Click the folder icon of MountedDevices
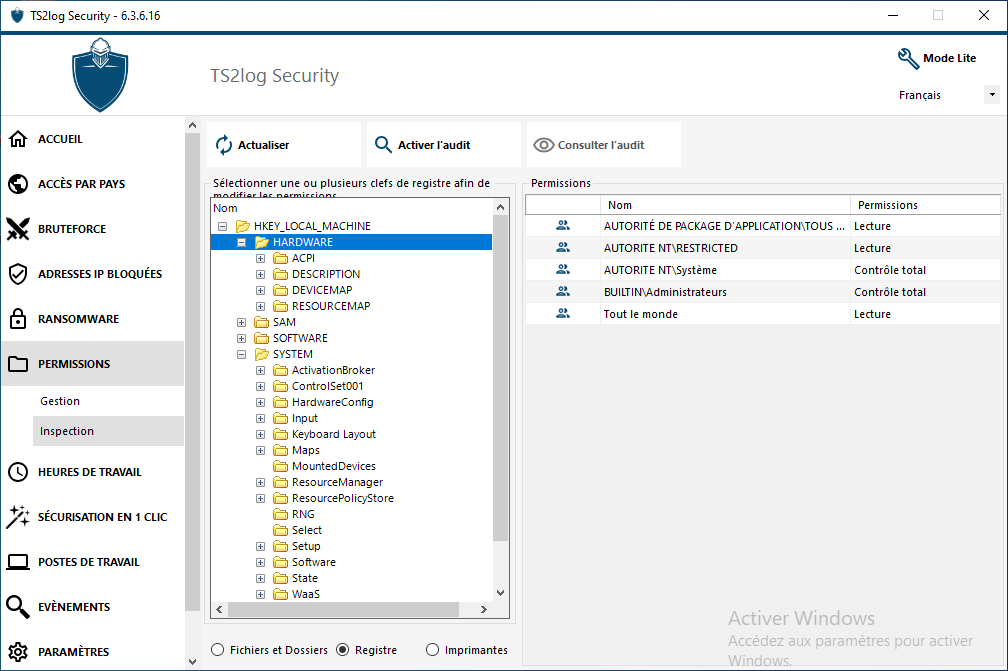Image resolution: width=1008 pixels, height=671 pixels. (x=280, y=466)
